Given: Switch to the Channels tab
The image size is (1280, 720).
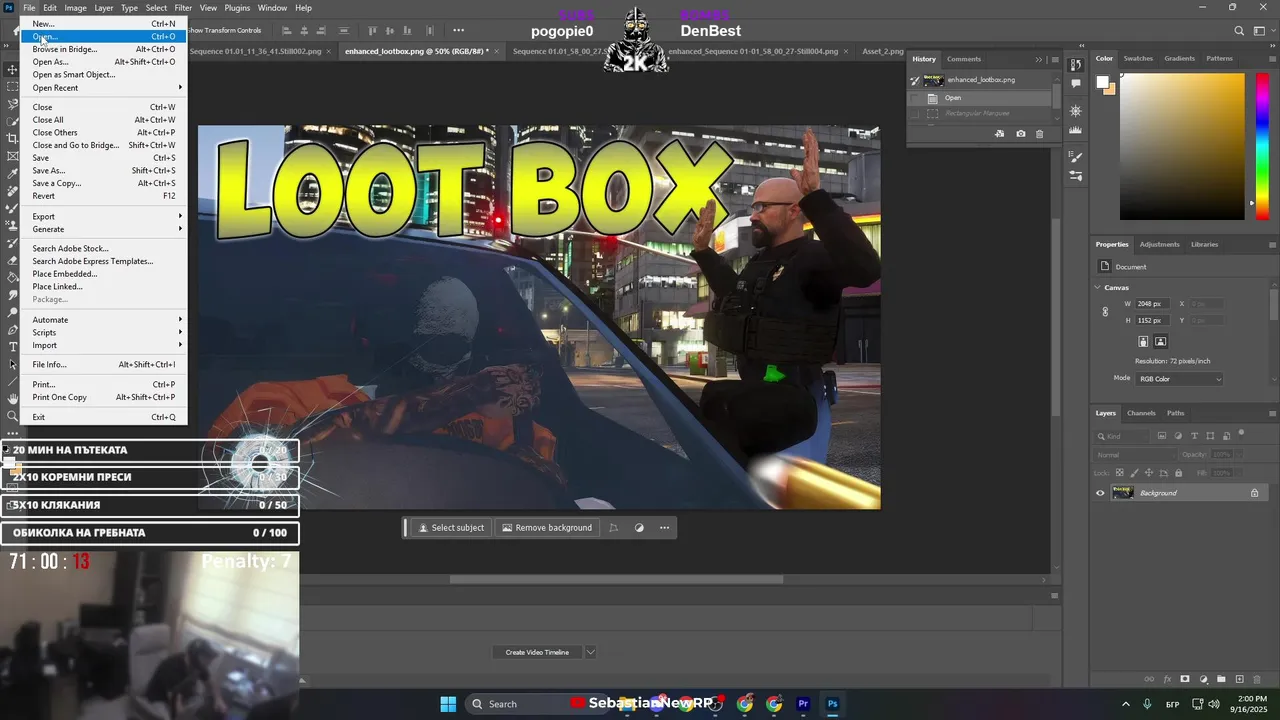Looking at the screenshot, I should 1141,413.
